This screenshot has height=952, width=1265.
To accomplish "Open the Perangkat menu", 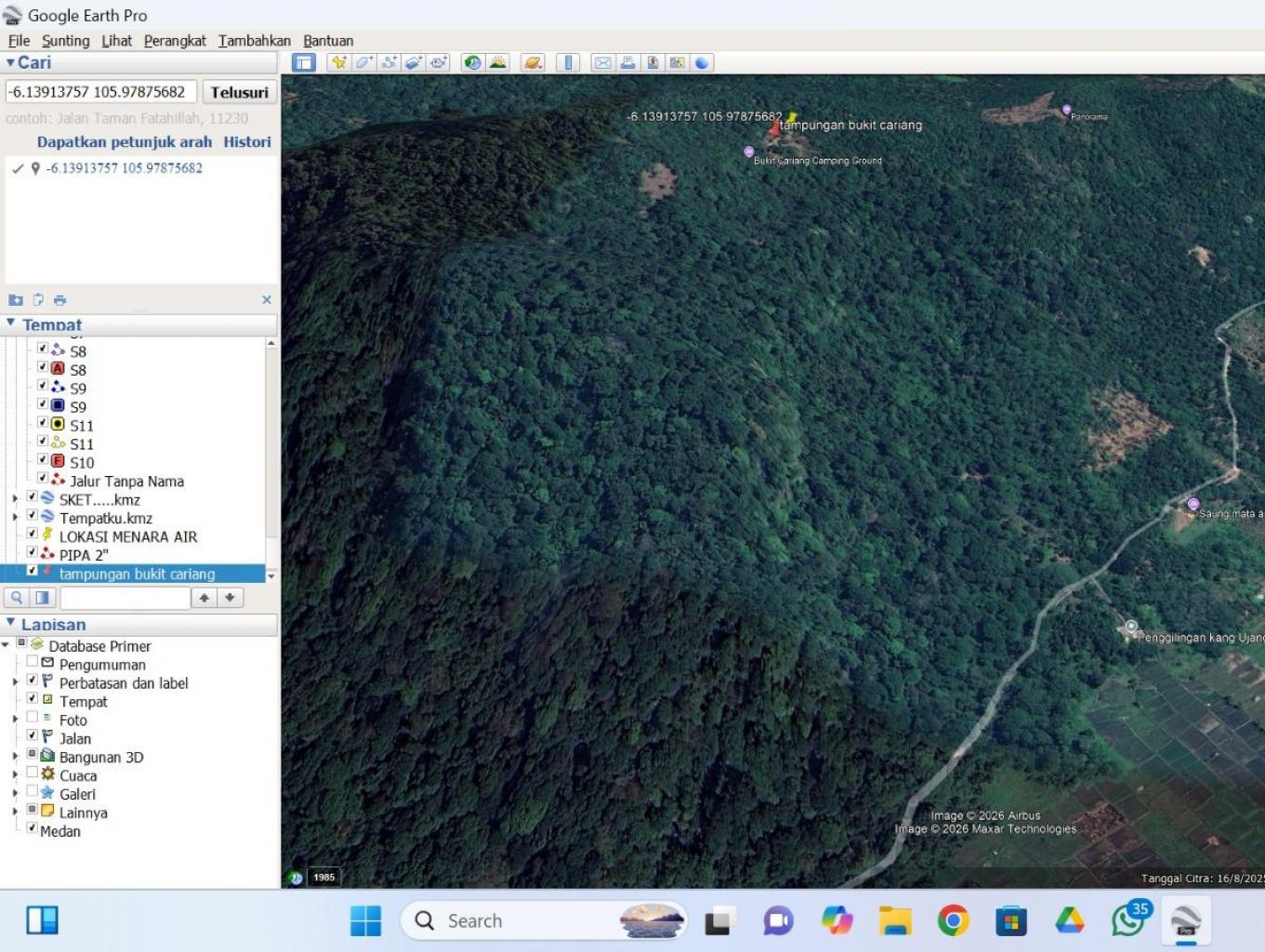I will pyautogui.click(x=175, y=41).
